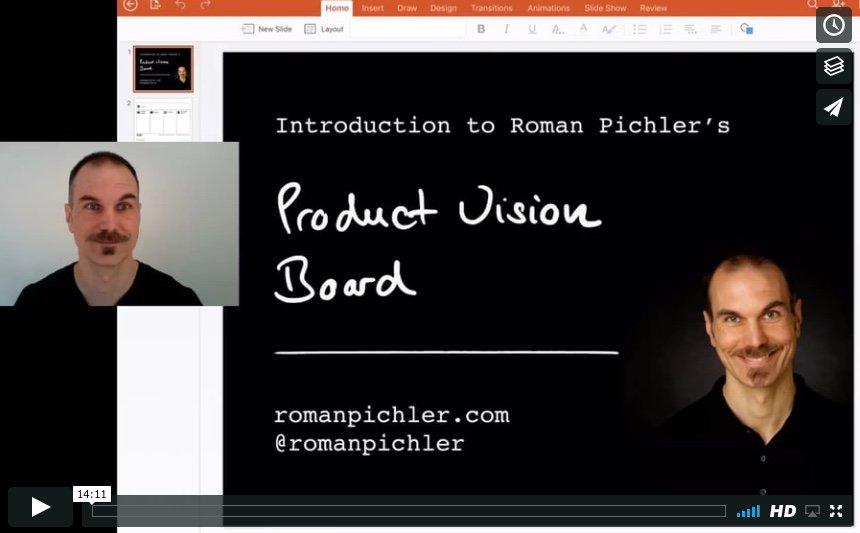Image resolution: width=860 pixels, height=533 pixels.
Task: Click the search magnifier icon
Action: (x=812, y=4)
